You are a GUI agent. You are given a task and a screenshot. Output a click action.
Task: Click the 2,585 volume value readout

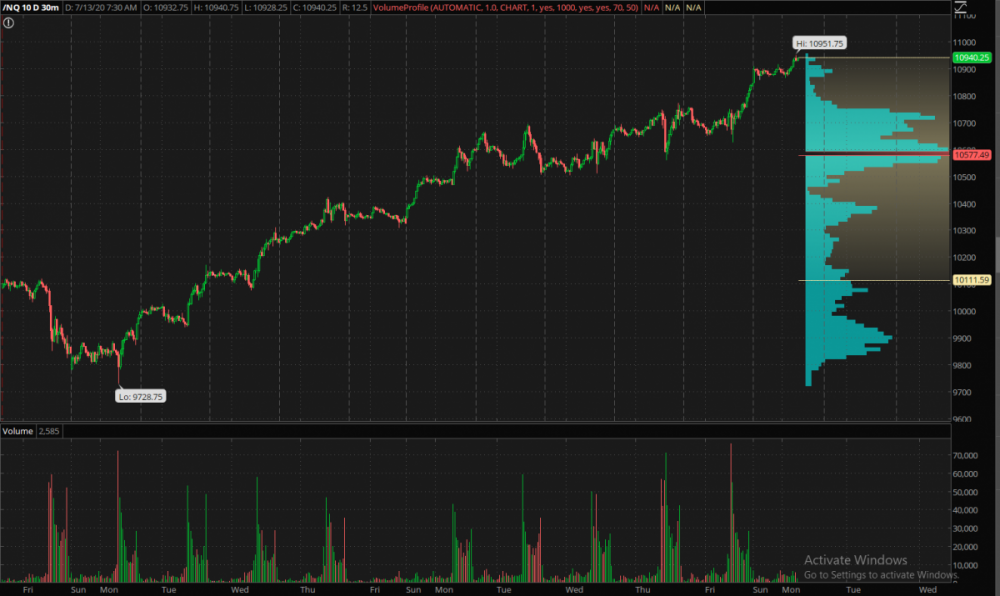click(49, 431)
